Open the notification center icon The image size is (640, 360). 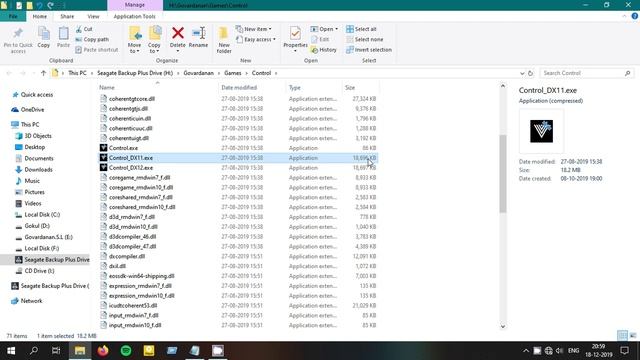pyautogui.click(x=624, y=351)
